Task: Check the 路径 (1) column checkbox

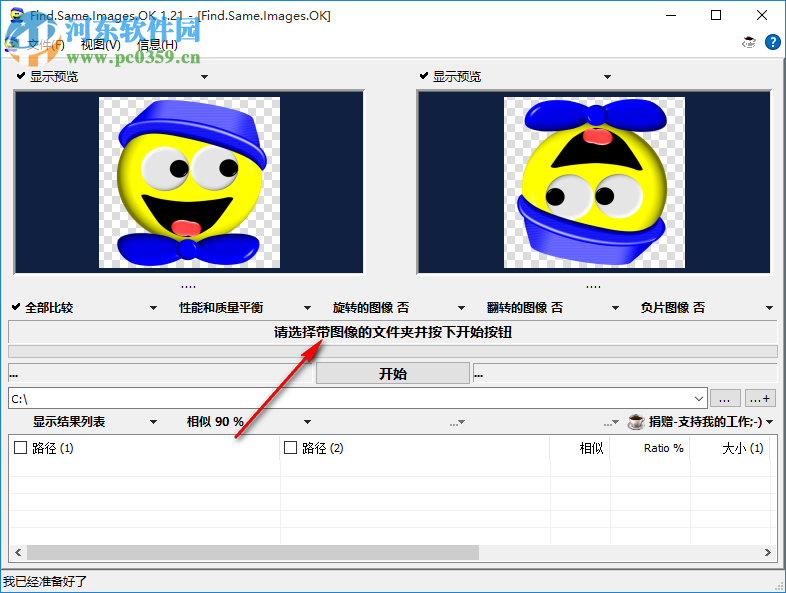Action: point(21,447)
